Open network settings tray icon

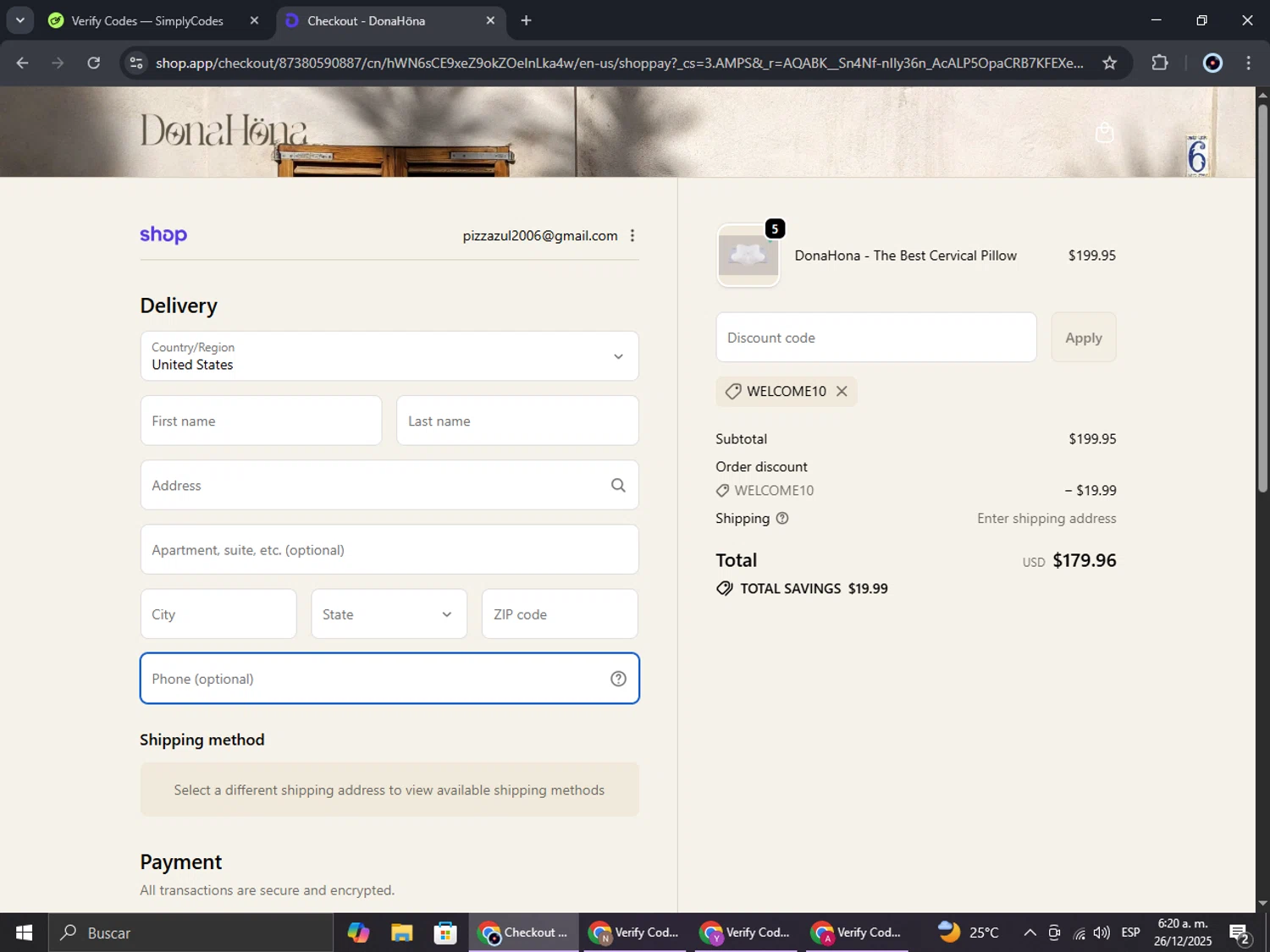pos(1079,933)
